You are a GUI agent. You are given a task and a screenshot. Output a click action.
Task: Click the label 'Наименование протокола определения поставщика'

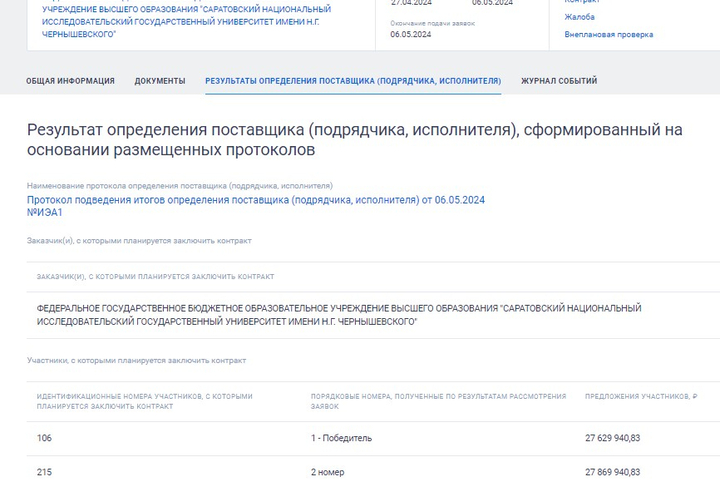coord(180,186)
